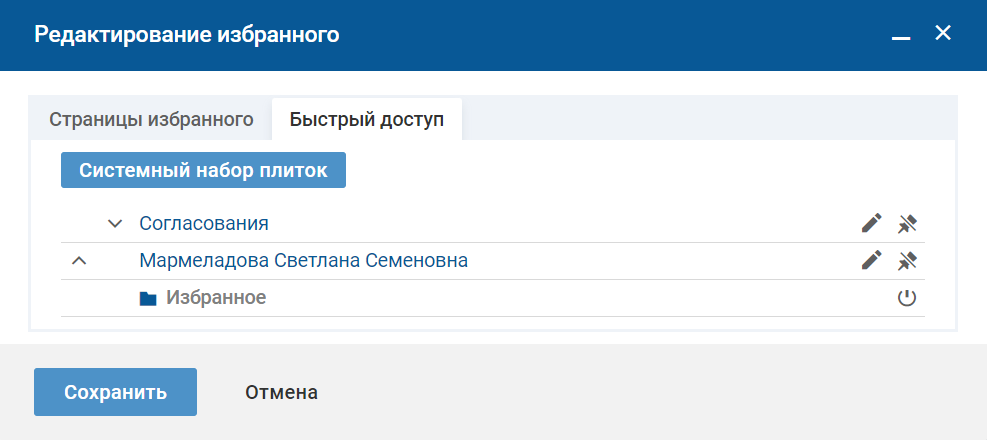Click pin icon for Мармеладова Светлана Семеновна
Viewport: 987px width, 440px height.
907,261
